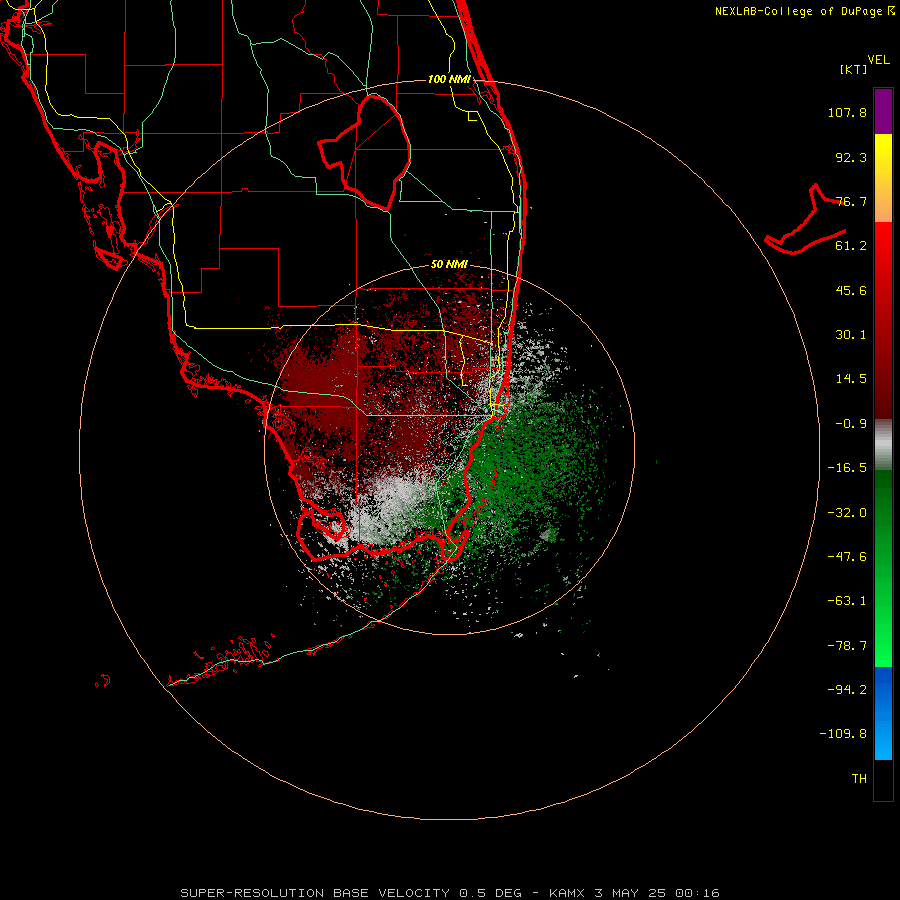This screenshot has height=900, width=900.
Task: Select the 61.2 legend value
Action: pyautogui.click(x=851, y=246)
